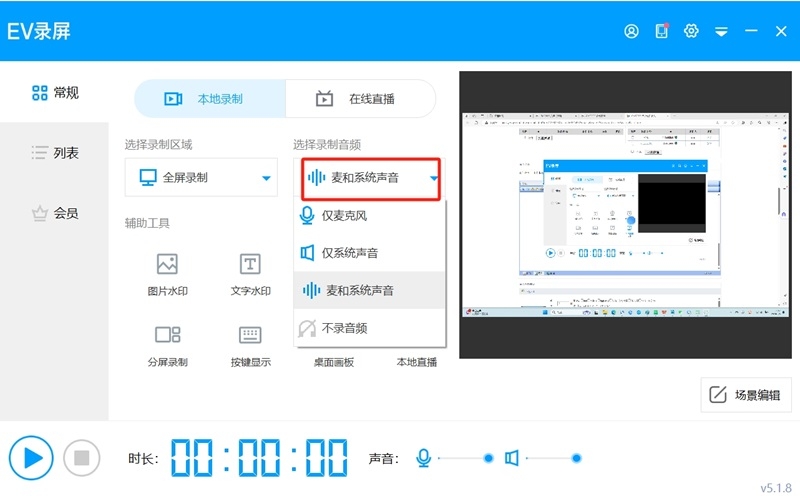Choose 不录音频 from the audio list

click(369, 328)
